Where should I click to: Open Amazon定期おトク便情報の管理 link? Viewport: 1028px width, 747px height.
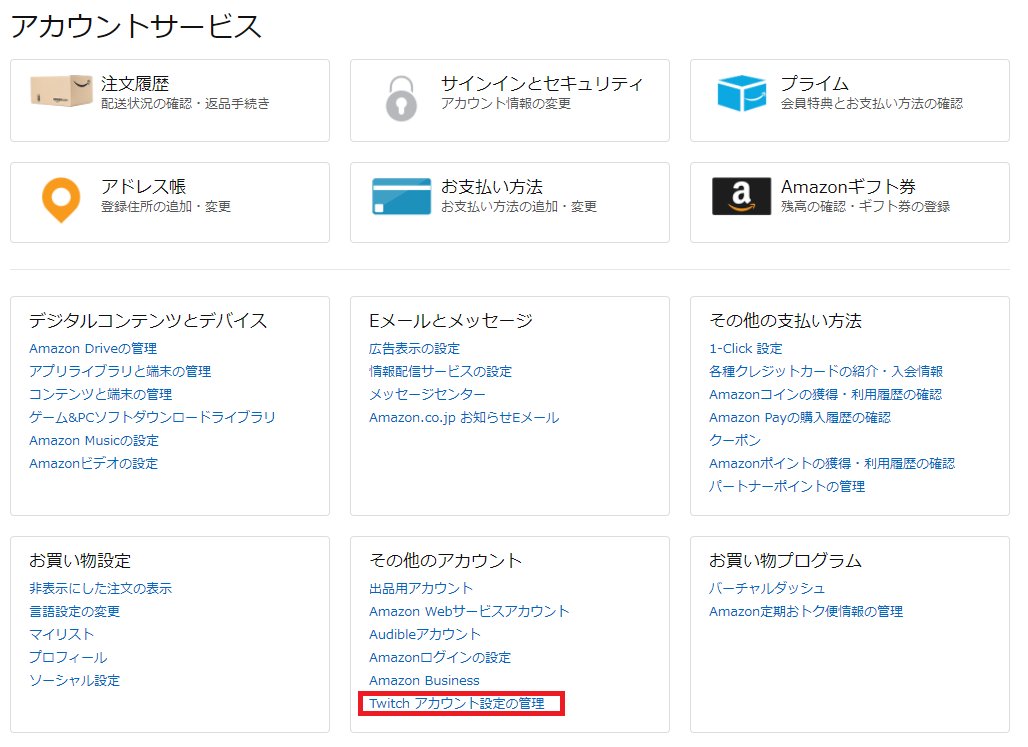click(806, 611)
